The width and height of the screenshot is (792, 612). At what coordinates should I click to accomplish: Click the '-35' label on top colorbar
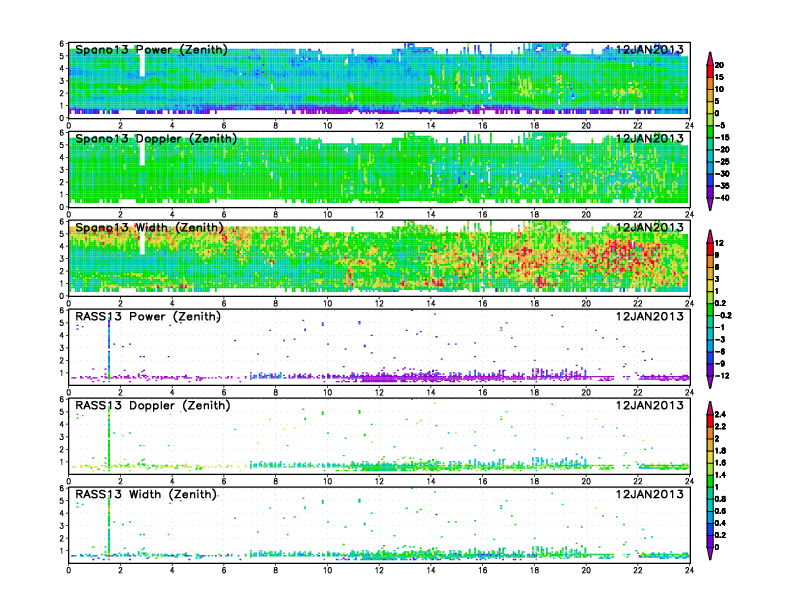pos(722,186)
